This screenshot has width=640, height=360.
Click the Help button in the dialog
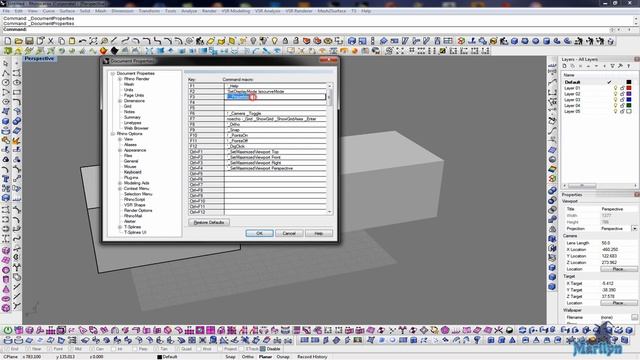coord(319,233)
